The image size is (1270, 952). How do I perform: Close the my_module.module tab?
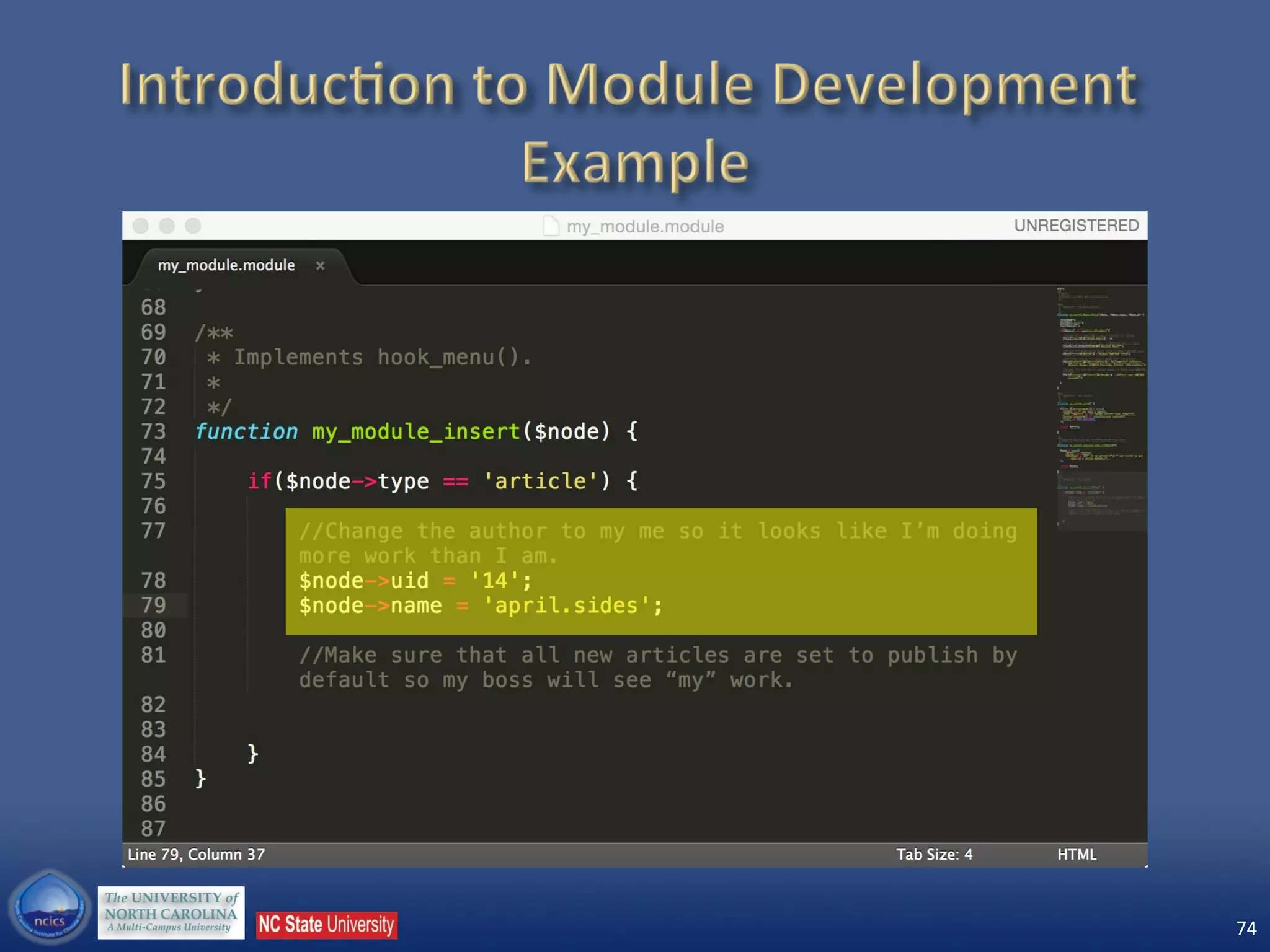click(320, 266)
